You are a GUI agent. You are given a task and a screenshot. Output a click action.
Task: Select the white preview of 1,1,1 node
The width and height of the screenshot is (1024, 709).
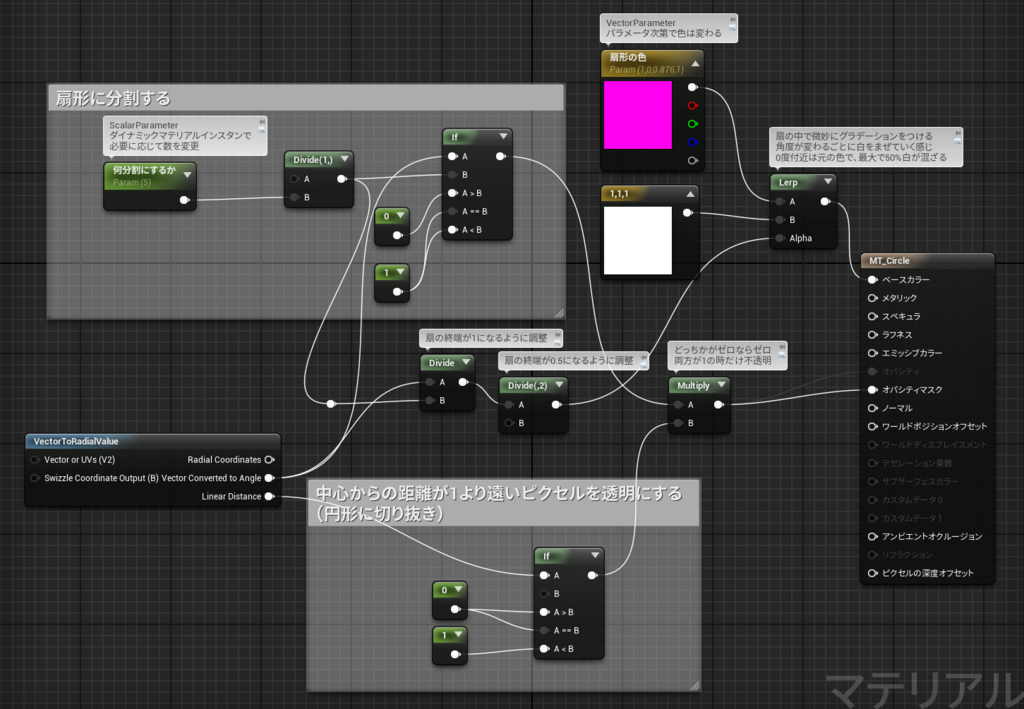pos(637,240)
